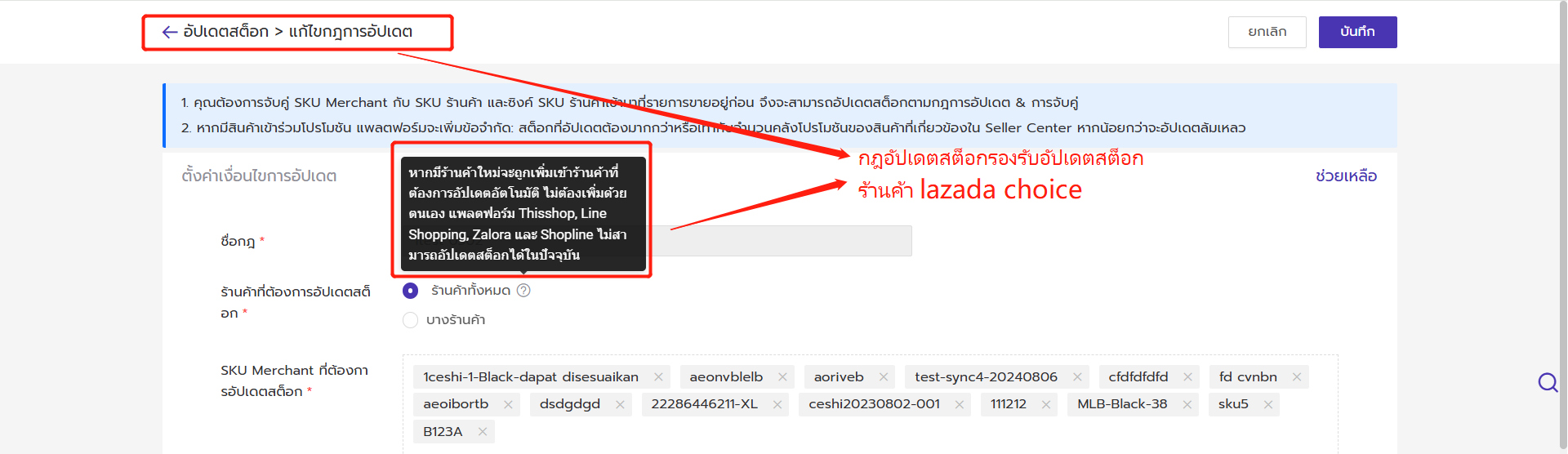
Task: Delete the 22286446211-XL tag
Action: click(x=777, y=404)
